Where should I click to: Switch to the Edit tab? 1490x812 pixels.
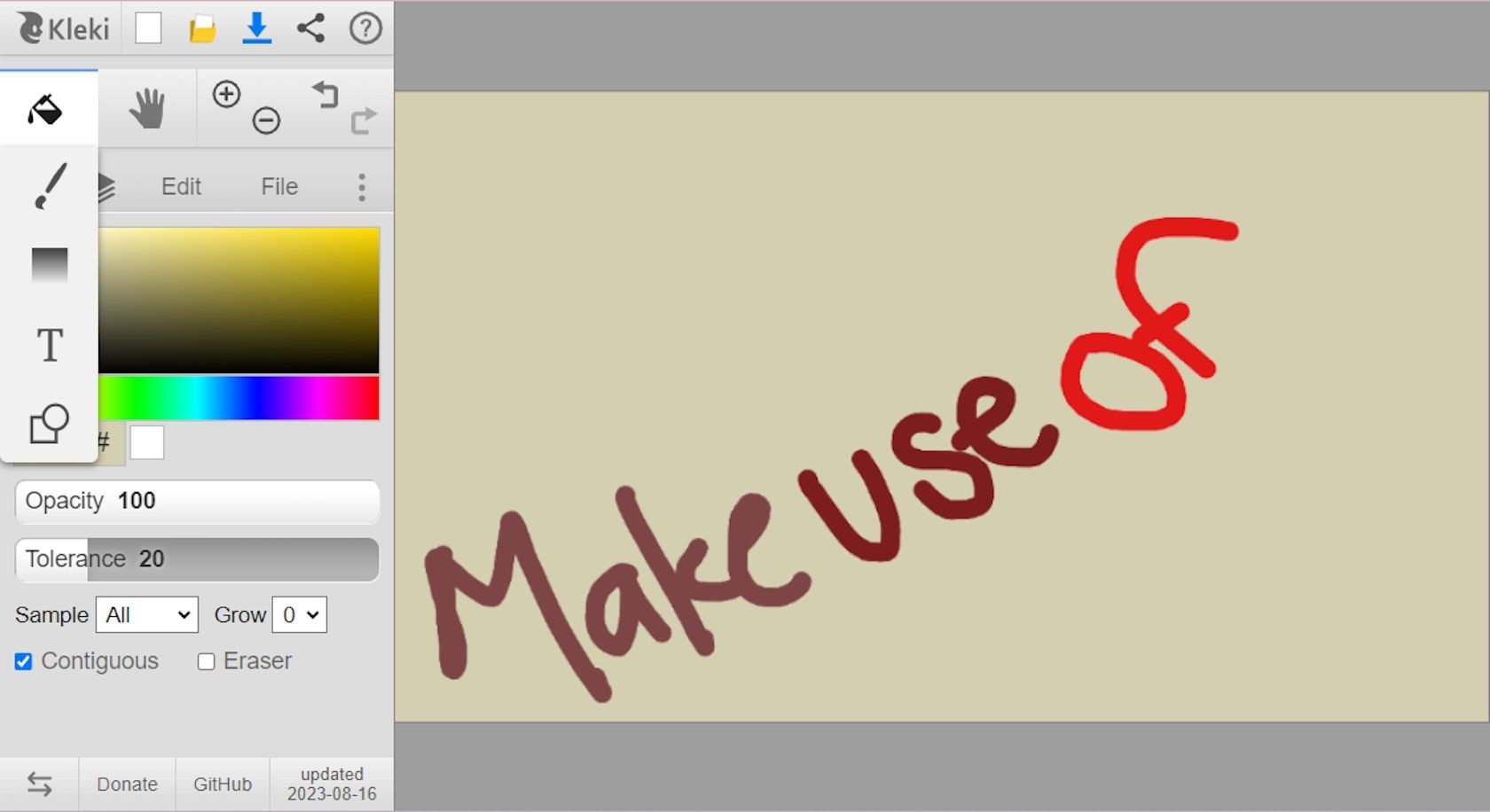181,187
